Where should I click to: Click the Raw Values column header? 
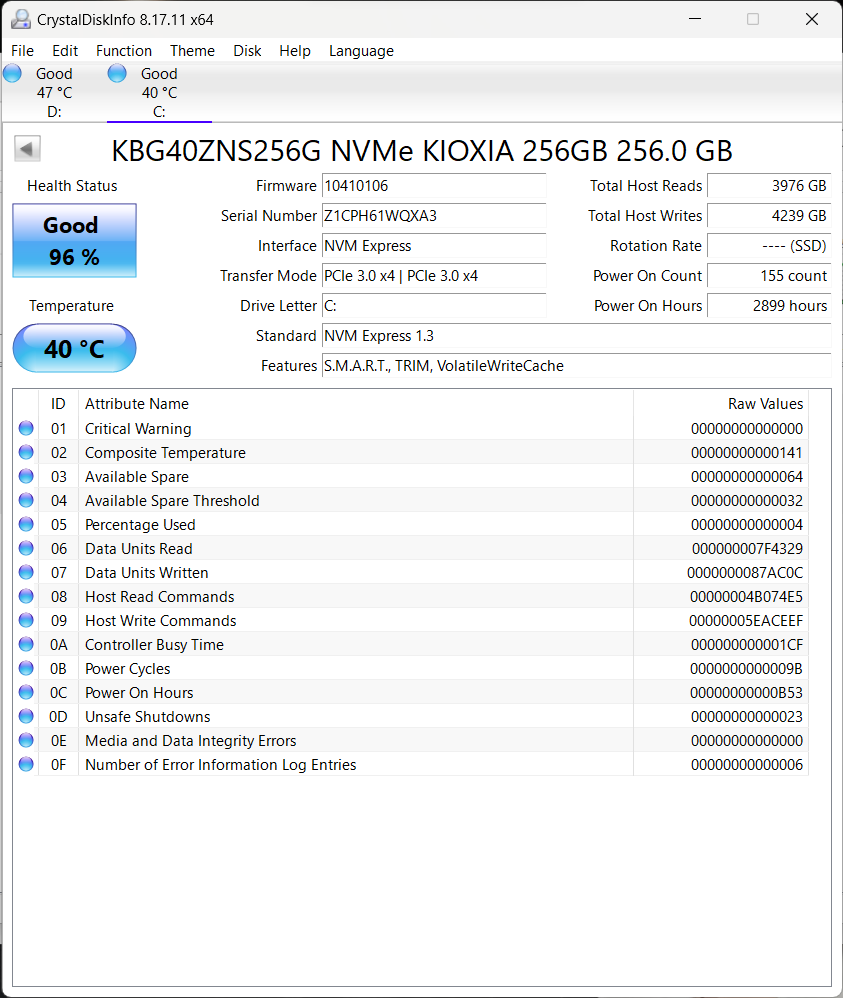[720, 404]
